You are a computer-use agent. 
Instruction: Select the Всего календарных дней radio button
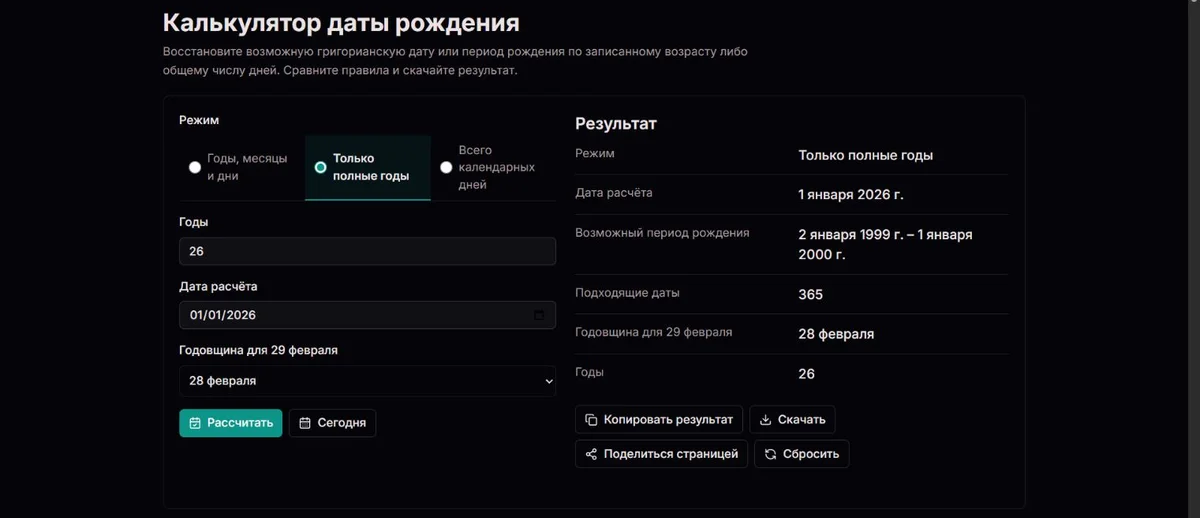(446, 167)
